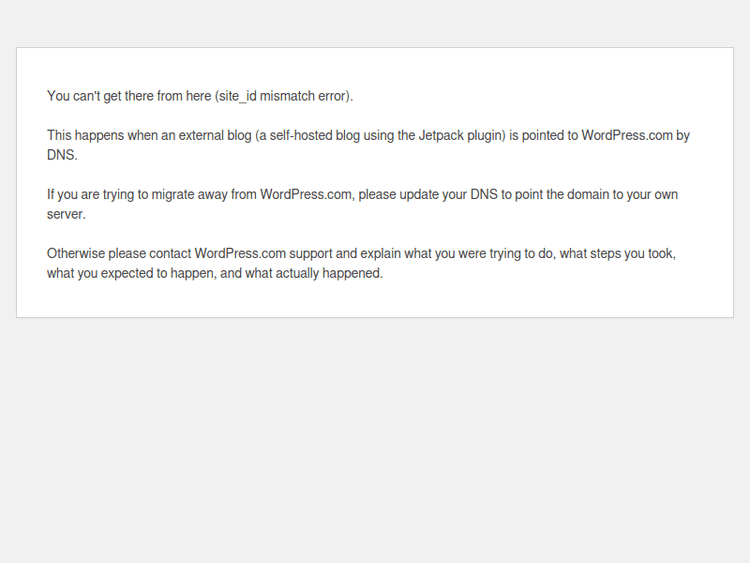Click the phrase "what steps you took"

pos(616,253)
